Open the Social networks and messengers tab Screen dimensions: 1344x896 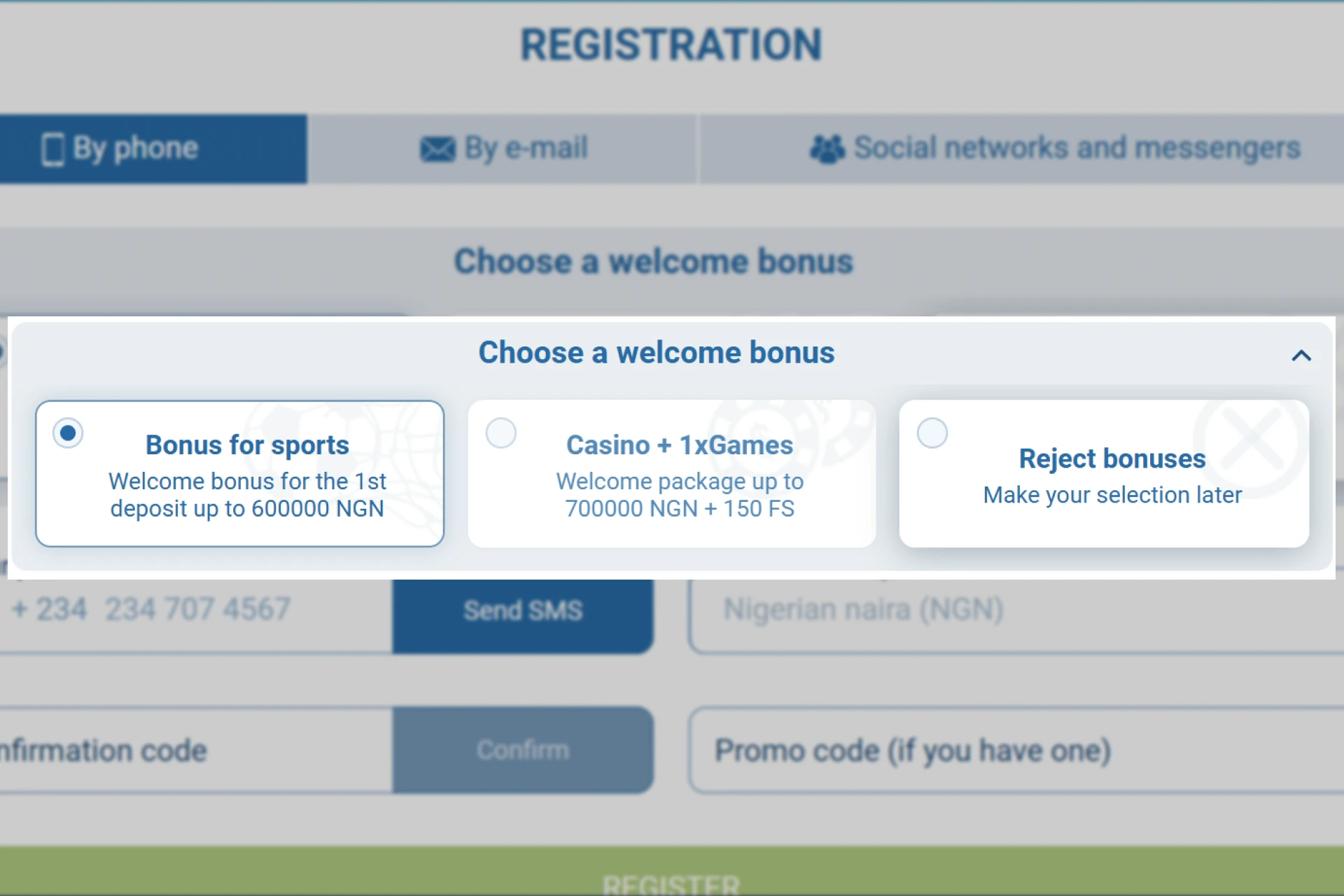(x=1022, y=148)
